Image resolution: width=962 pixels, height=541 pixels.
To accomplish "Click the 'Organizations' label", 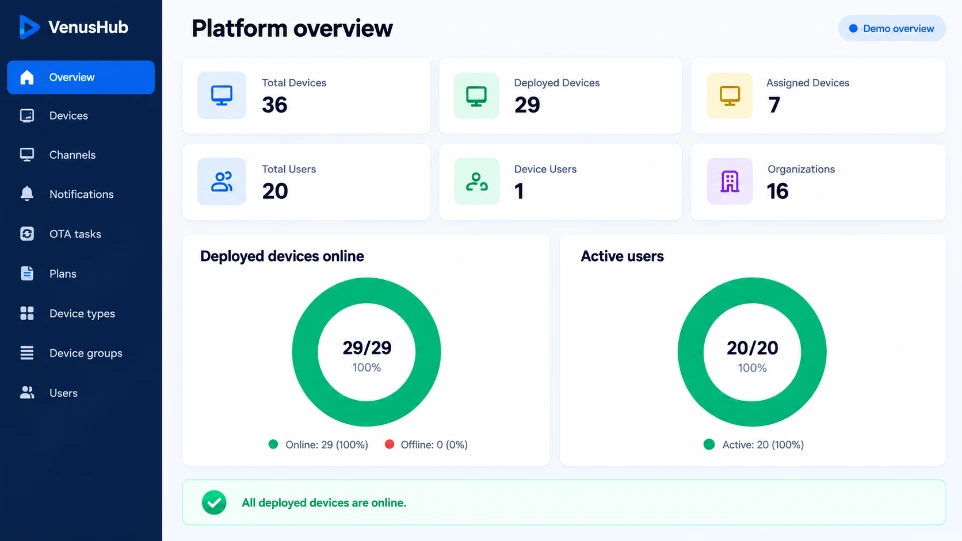I will click(x=801, y=169).
